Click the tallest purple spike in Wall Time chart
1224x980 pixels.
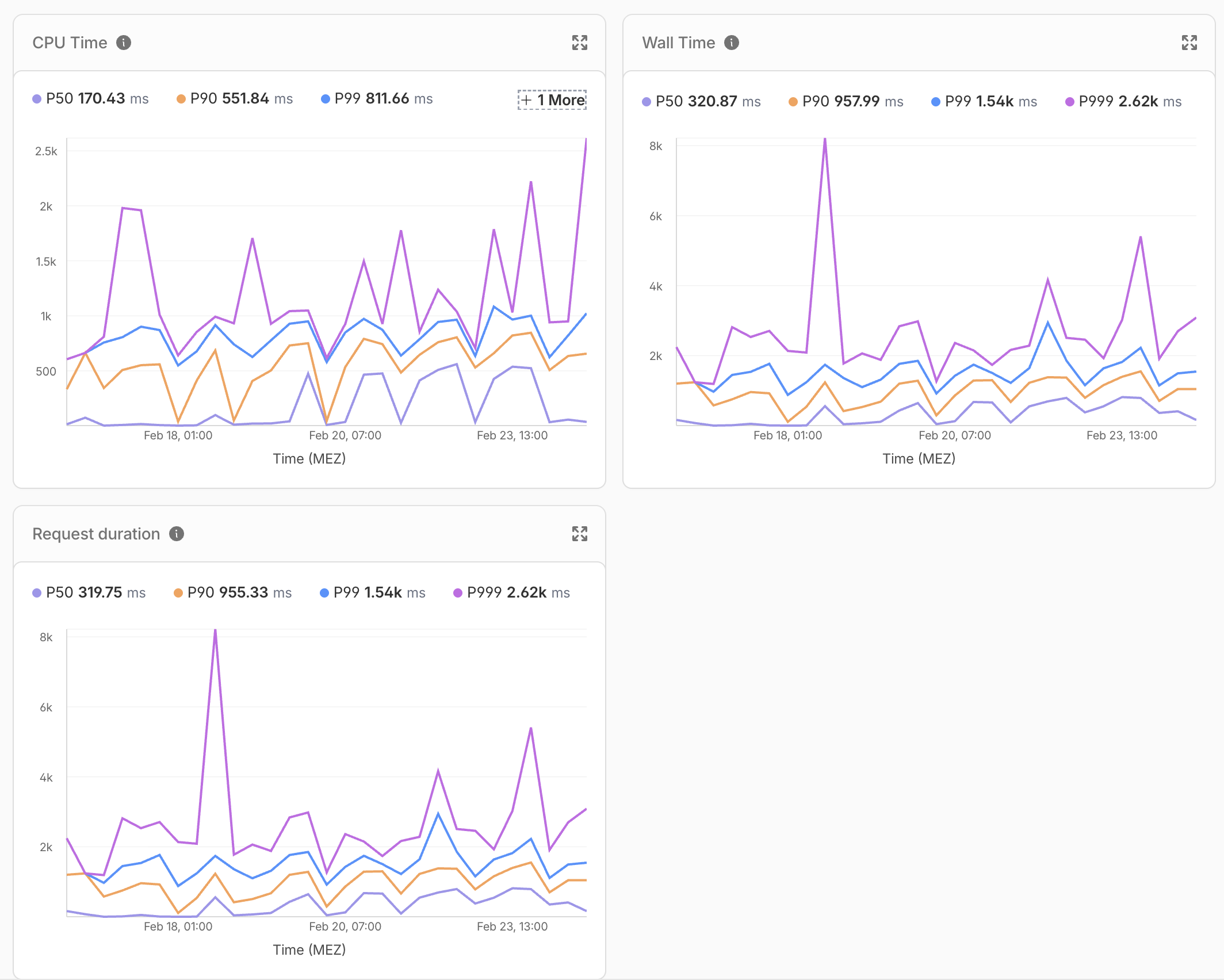825,141
